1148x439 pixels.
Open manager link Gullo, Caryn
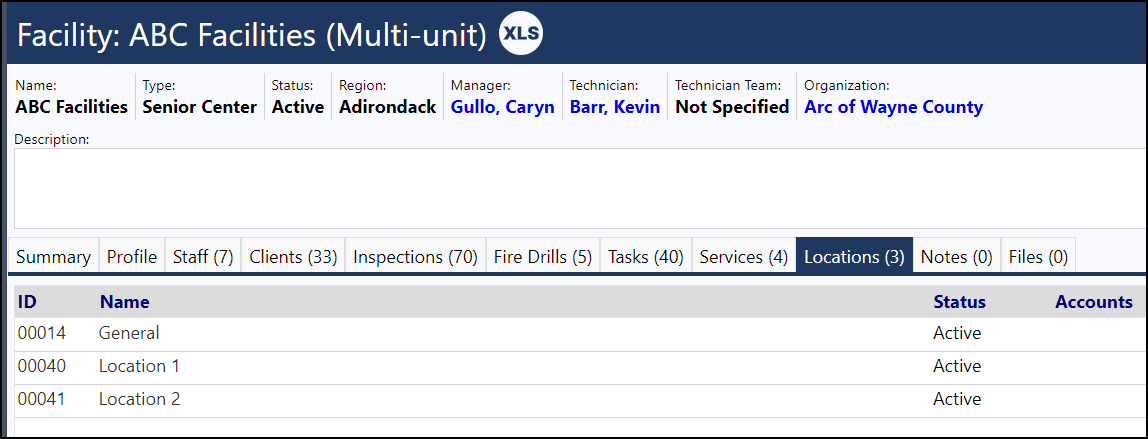(502, 107)
